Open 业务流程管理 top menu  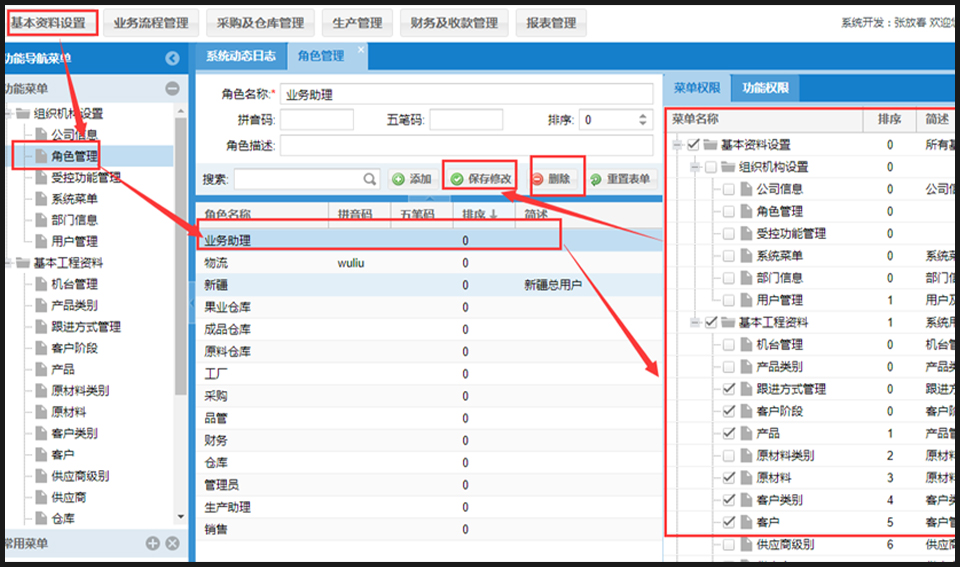pyautogui.click(x=150, y=22)
